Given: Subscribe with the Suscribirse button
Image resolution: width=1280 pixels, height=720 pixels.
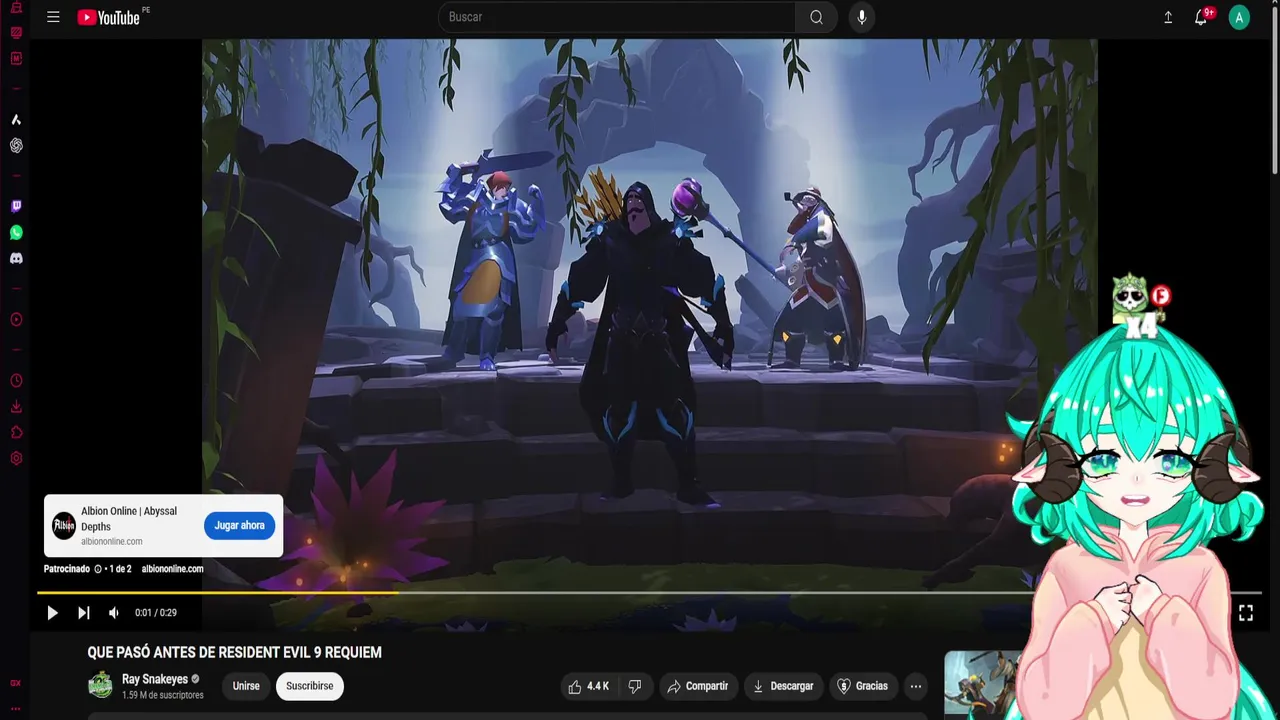Looking at the screenshot, I should tap(310, 686).
